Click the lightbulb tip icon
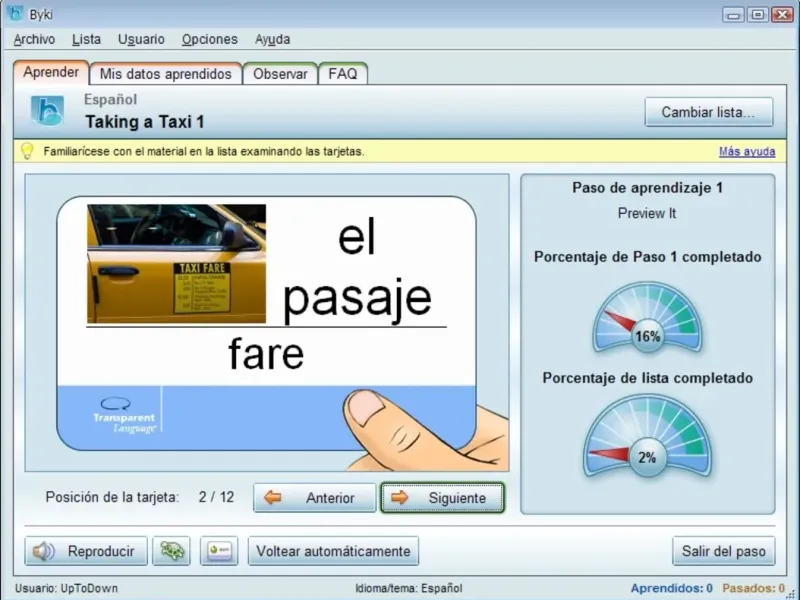 27,151
